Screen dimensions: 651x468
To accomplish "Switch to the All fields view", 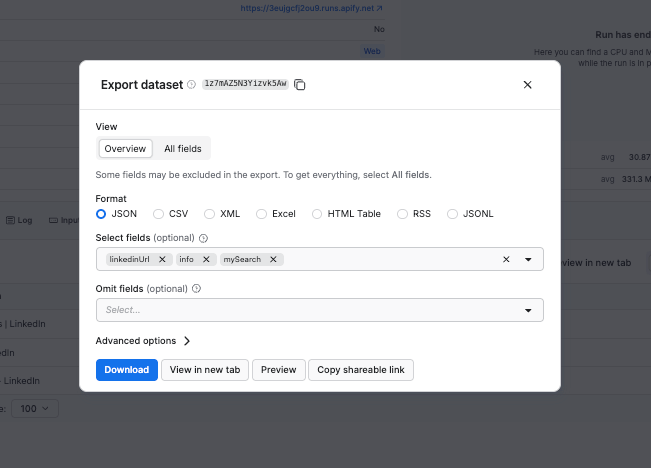I will coord(183,149).
